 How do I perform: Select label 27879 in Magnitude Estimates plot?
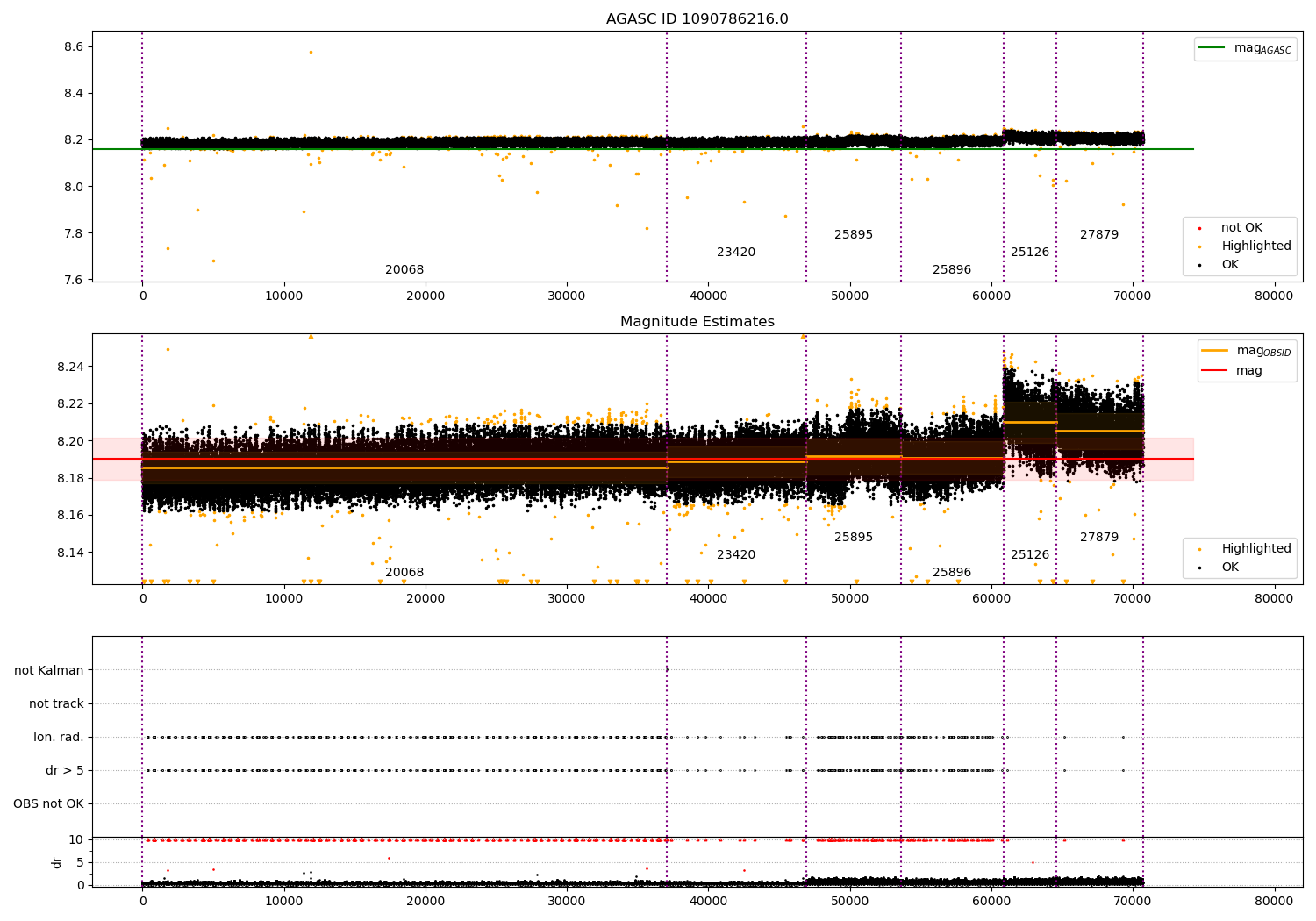[x=1099, y=538]
